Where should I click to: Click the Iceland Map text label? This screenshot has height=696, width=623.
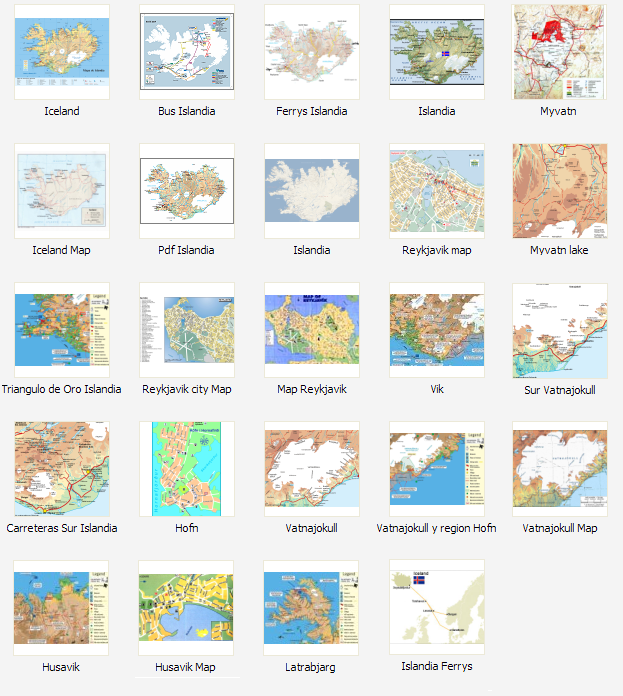pyautogui.click(x=62, y=250)
